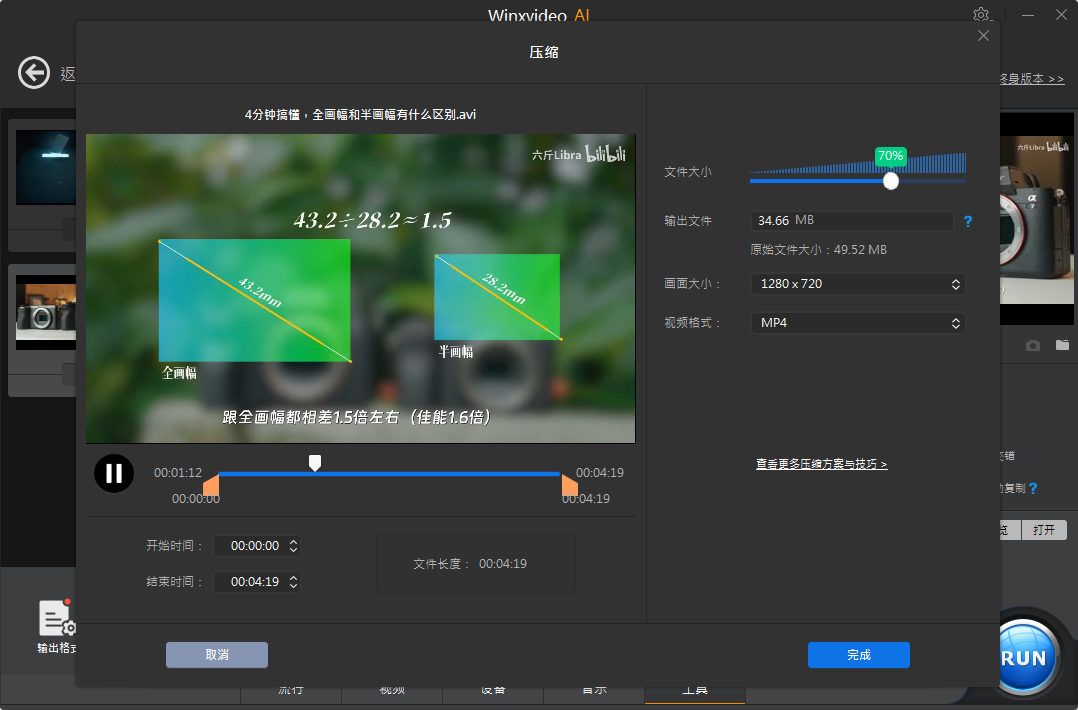
Task: Click the orange trim end handle
Action: coord(569,486)
